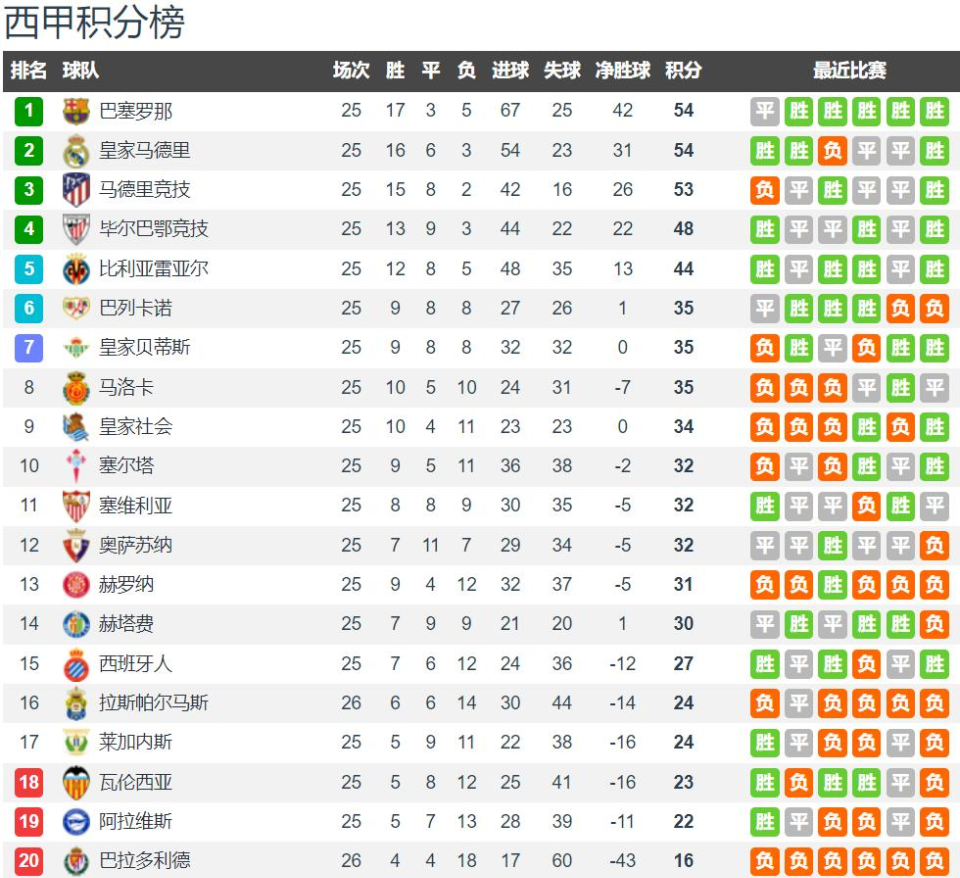
Task: Sort table by 积分 column header
Action: coord(683,71)
